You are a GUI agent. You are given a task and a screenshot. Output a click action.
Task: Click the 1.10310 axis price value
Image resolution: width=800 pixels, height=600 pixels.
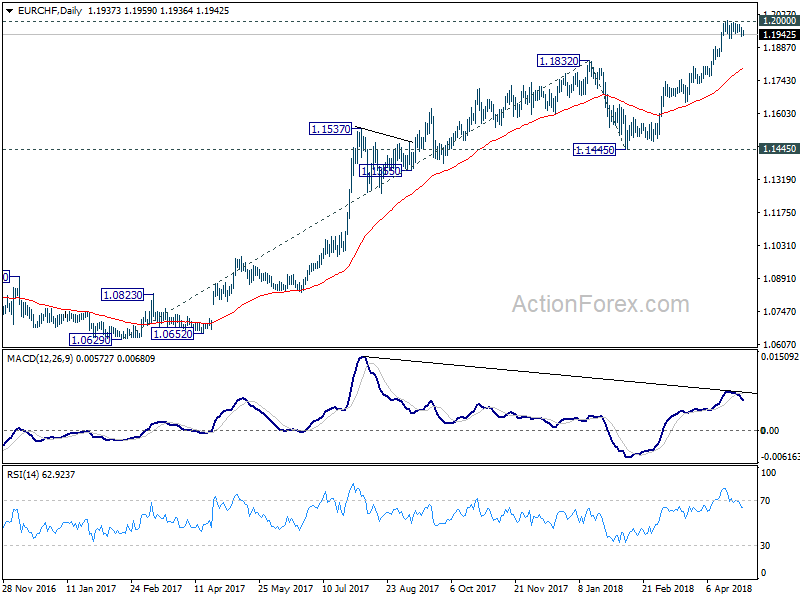coord(779,246)
